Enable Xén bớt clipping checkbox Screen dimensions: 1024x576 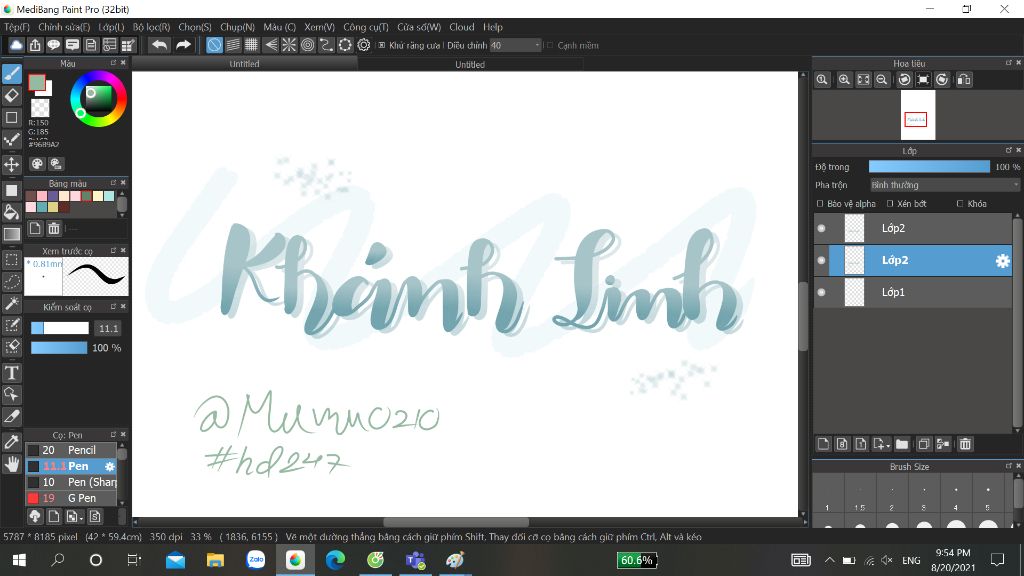pos(890,204)
